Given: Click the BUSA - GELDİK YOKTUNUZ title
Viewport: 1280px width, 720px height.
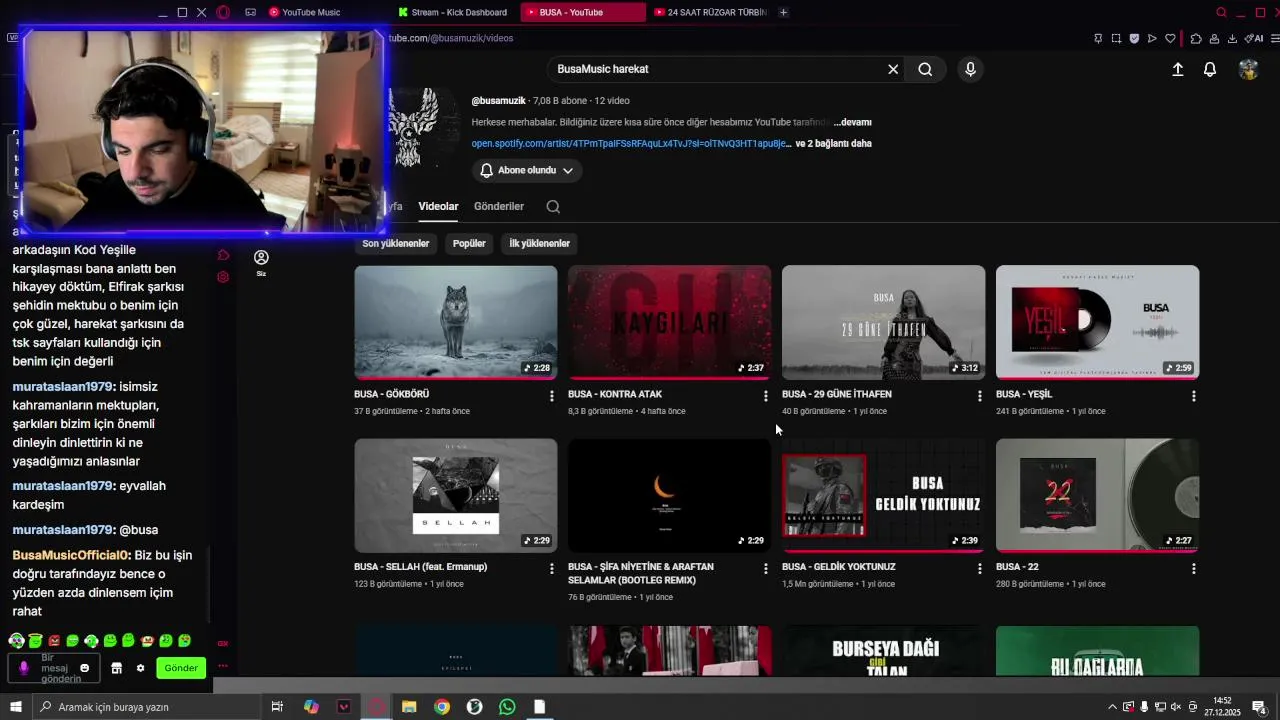Looking at the screenshot, I should [839, 567].
